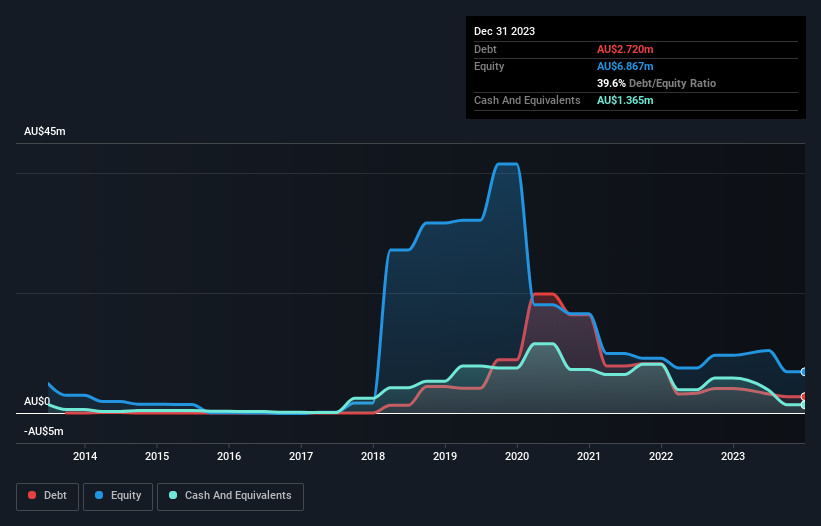This screenshot has height=526, width=821.
Task: Click the red Debt legend dot
Action: click(x=32, y=495)
